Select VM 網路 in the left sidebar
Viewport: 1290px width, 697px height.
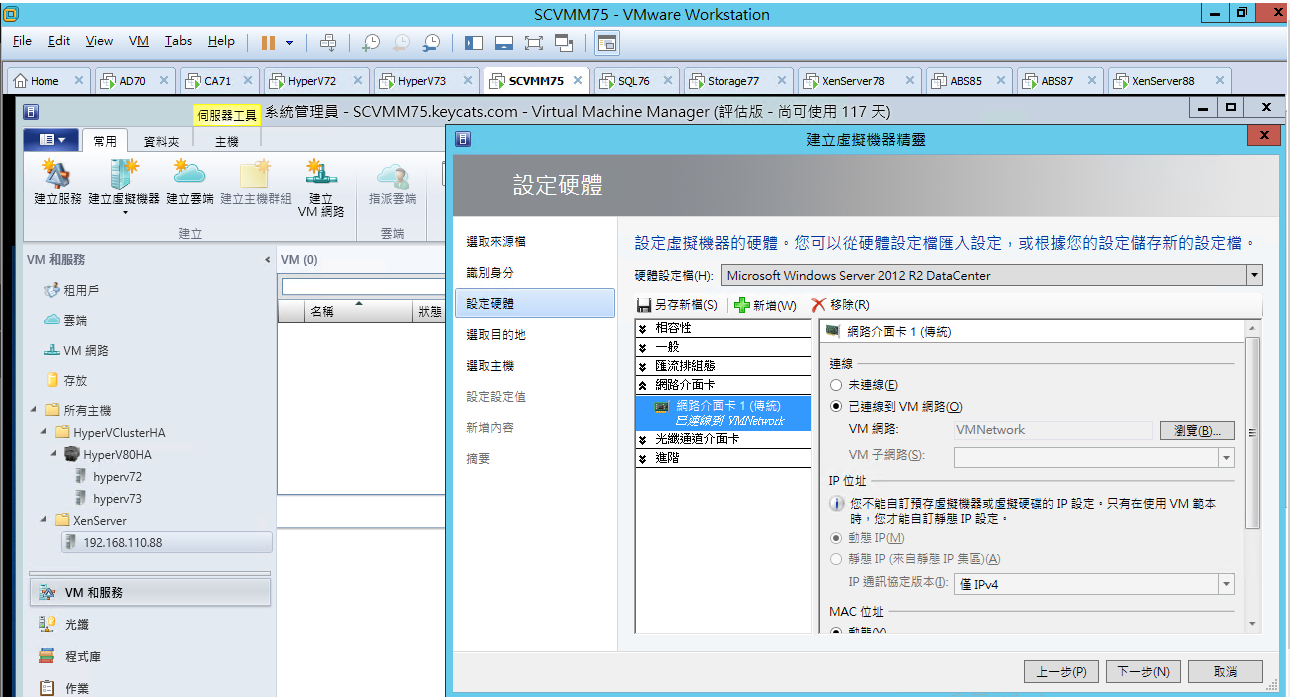(85, 351)
